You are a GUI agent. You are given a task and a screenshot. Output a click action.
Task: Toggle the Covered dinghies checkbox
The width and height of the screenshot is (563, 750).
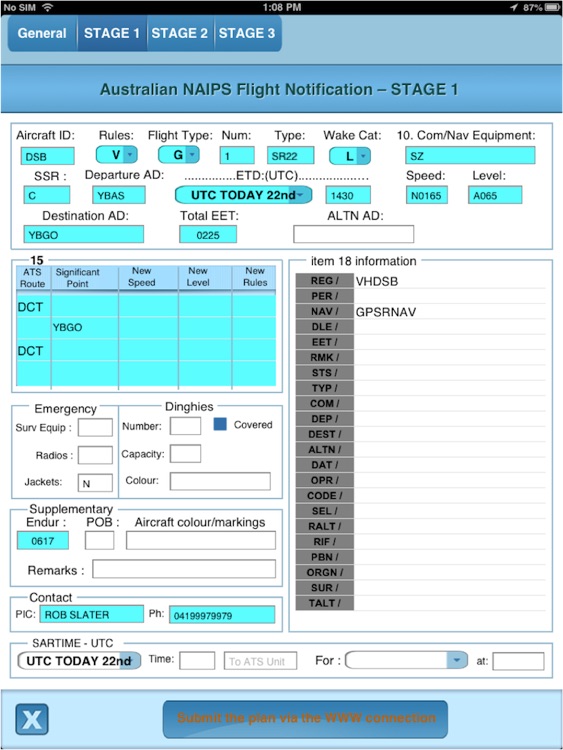[x=220, y=424]
